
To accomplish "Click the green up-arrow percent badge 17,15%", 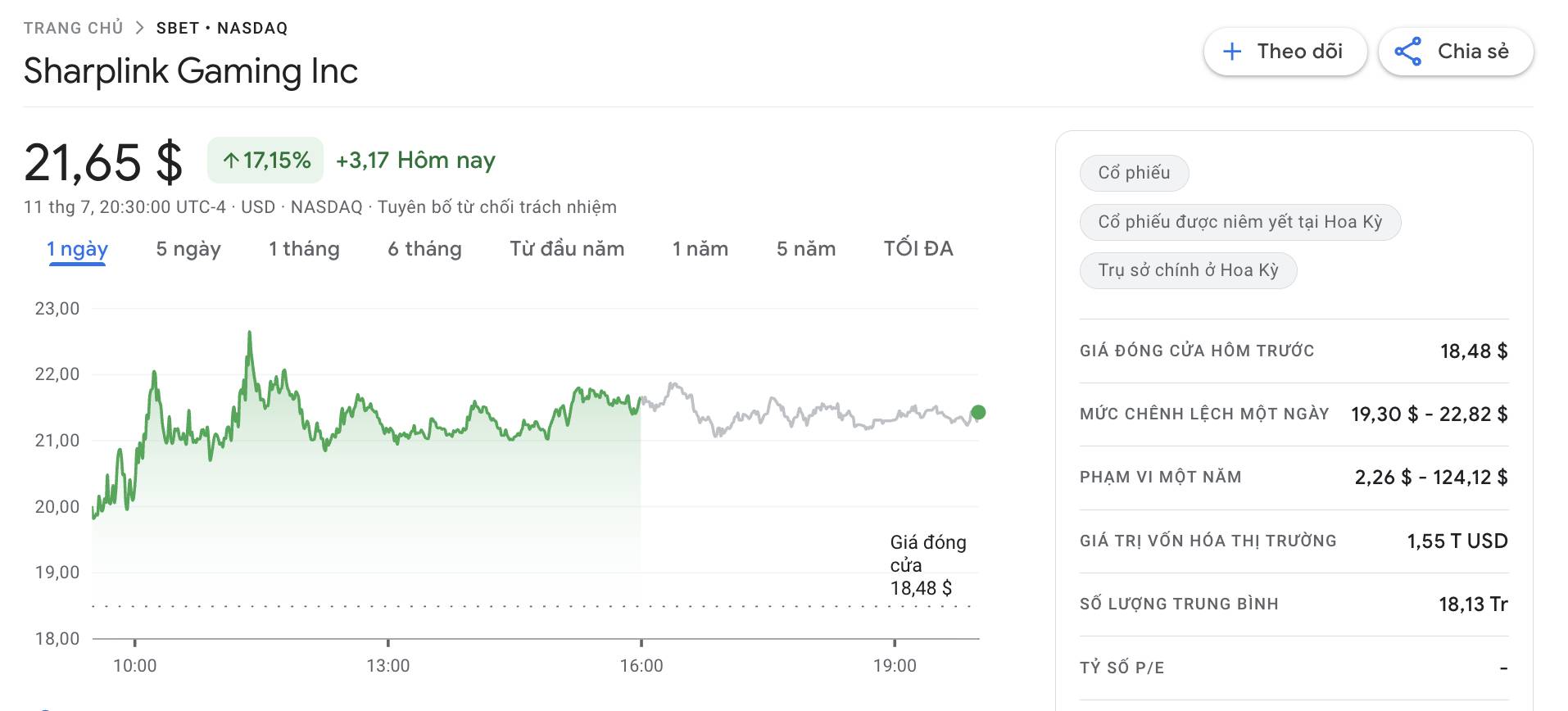I will pos(265,161).
